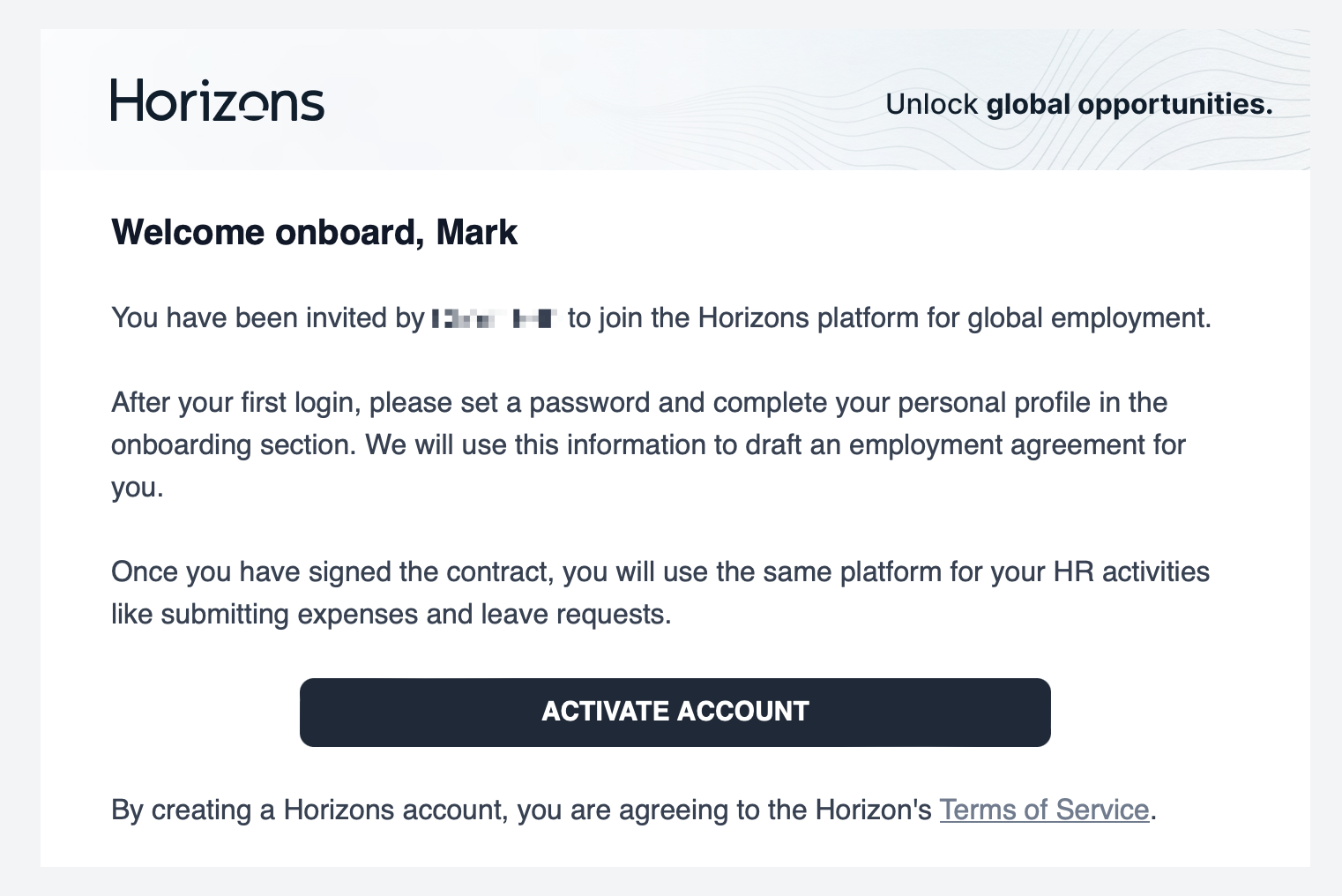Viewport: 1342px width, 896px height.
Task: Click the Horizons logo
Action: pos(217,101)
